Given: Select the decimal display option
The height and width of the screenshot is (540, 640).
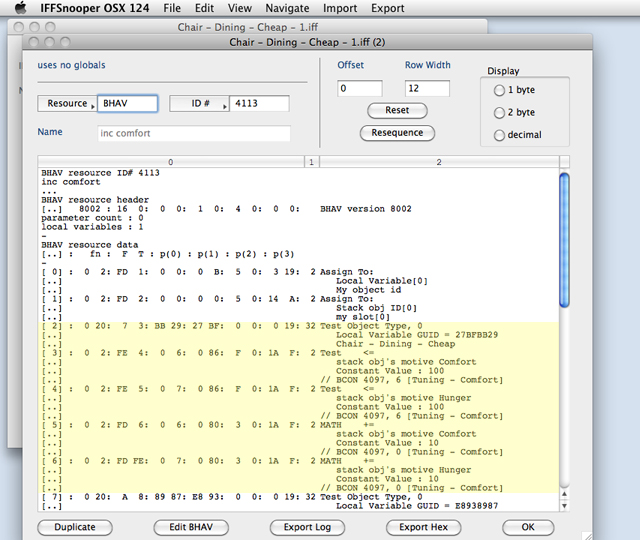Looking at the screenshot, I should (x=499, y=135).
